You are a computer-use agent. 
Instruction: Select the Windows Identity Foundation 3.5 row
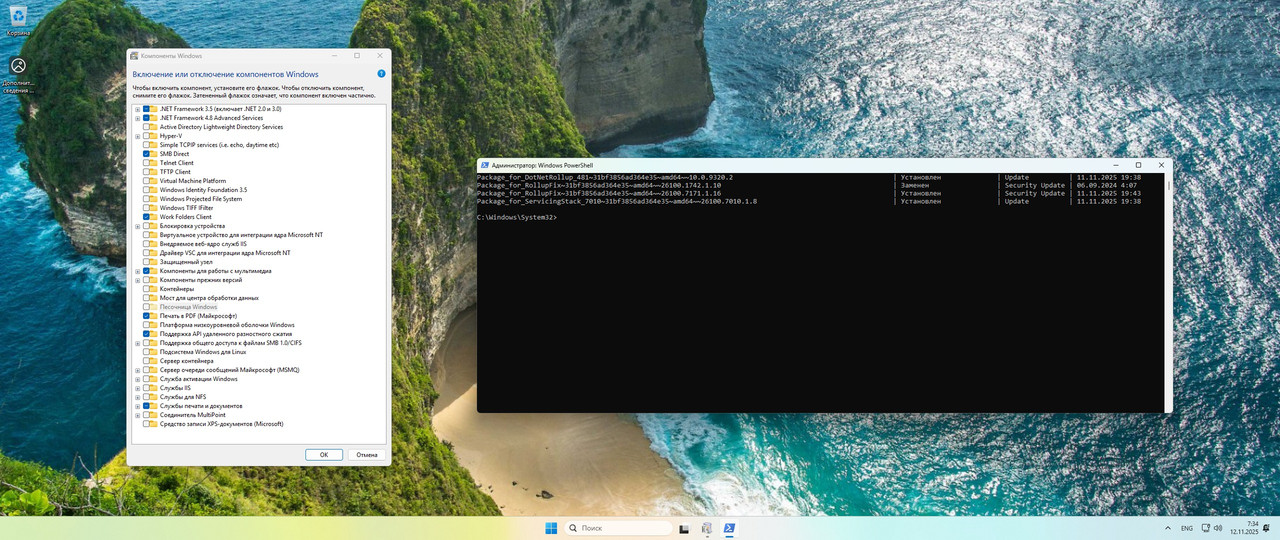coord(203,190)
